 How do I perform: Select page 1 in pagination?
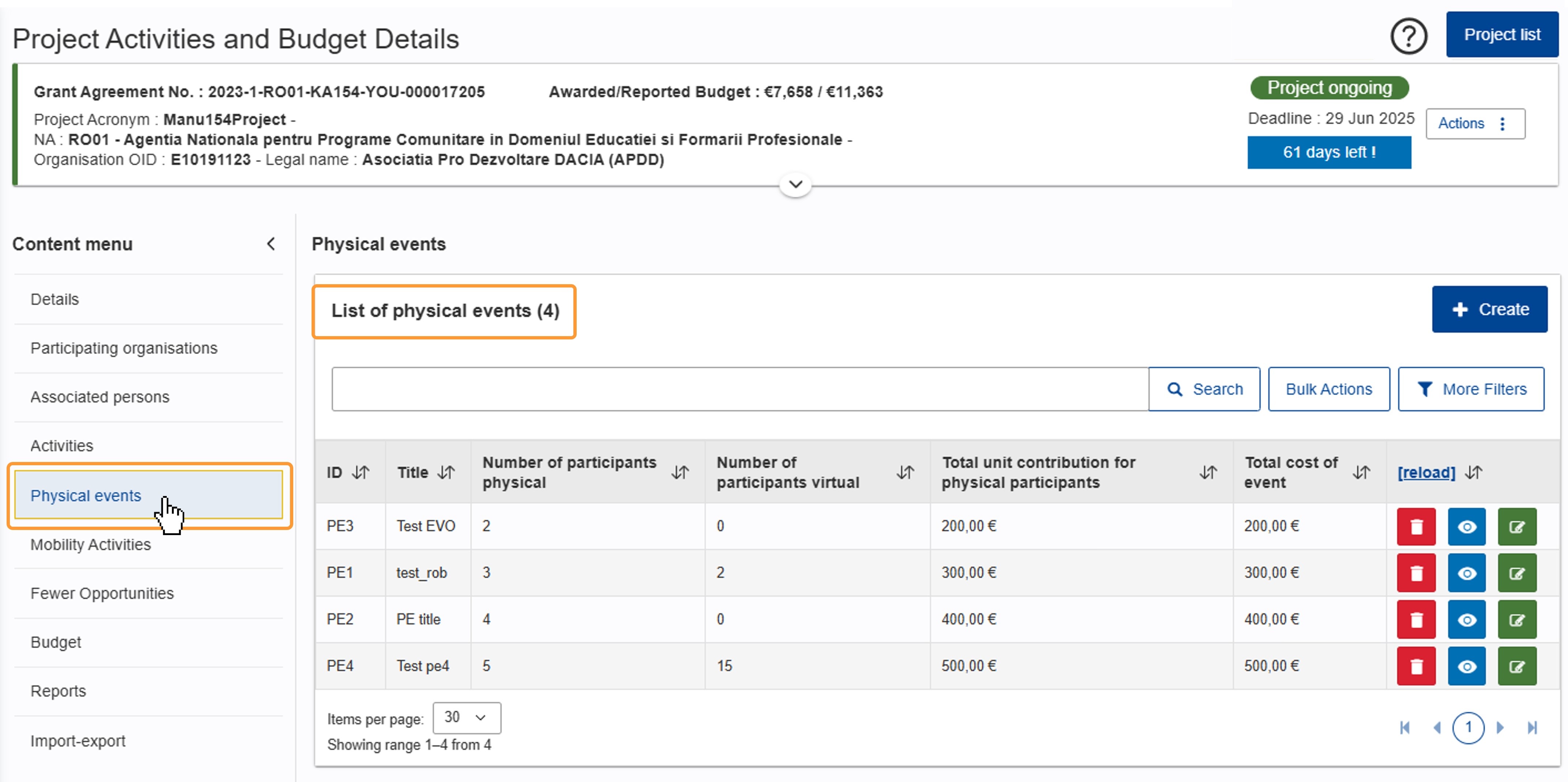tap(1468, 727)
